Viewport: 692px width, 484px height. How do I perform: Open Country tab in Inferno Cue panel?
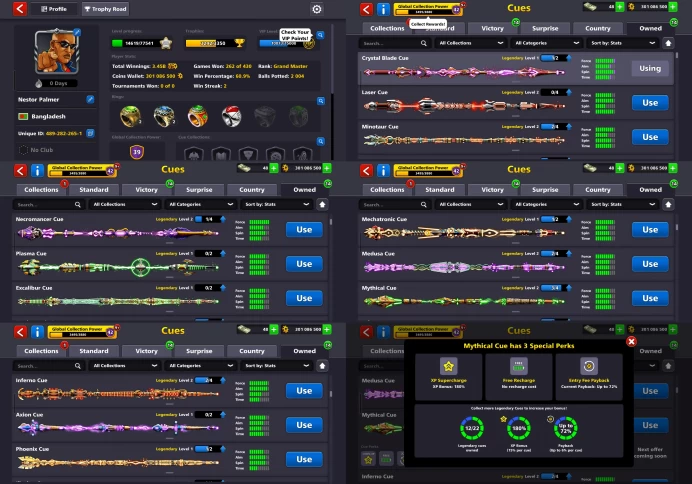[252, 351]
